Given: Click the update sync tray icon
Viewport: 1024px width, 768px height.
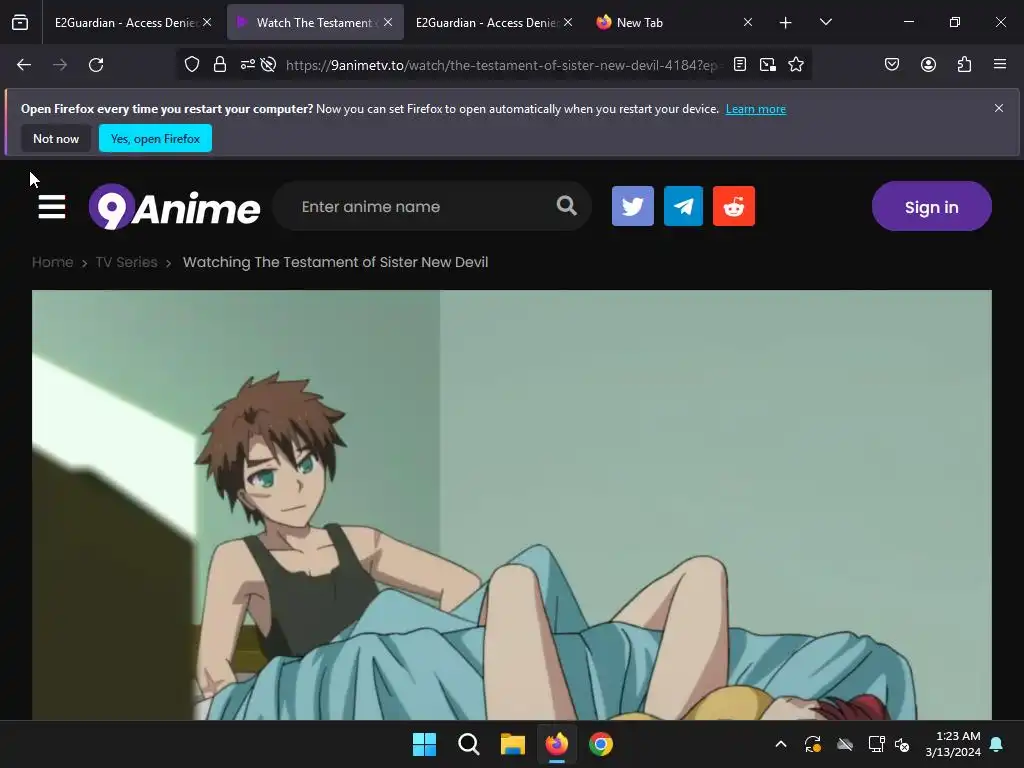Looking at the screenshot, I should pos(812,744).
